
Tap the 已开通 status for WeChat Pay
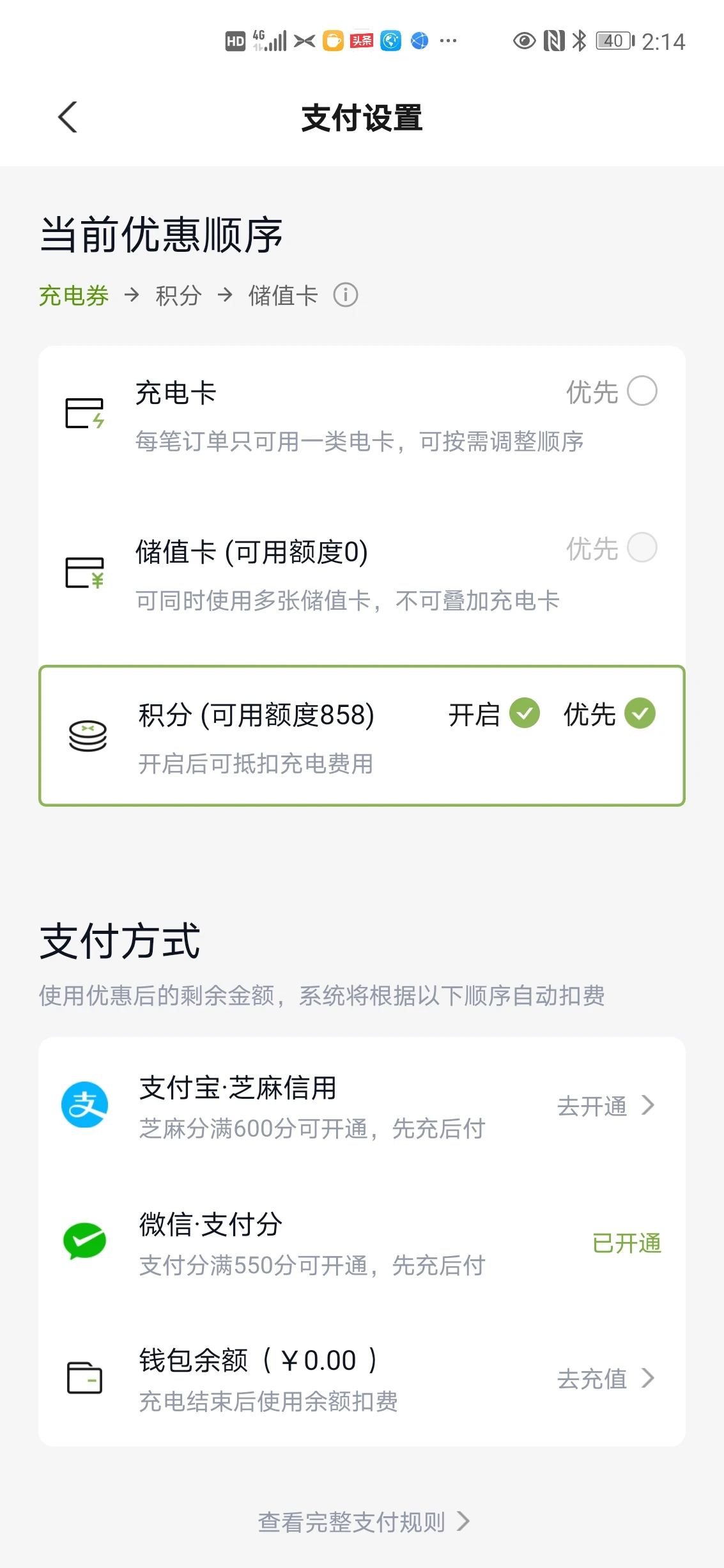click(x=627, y=1243)
